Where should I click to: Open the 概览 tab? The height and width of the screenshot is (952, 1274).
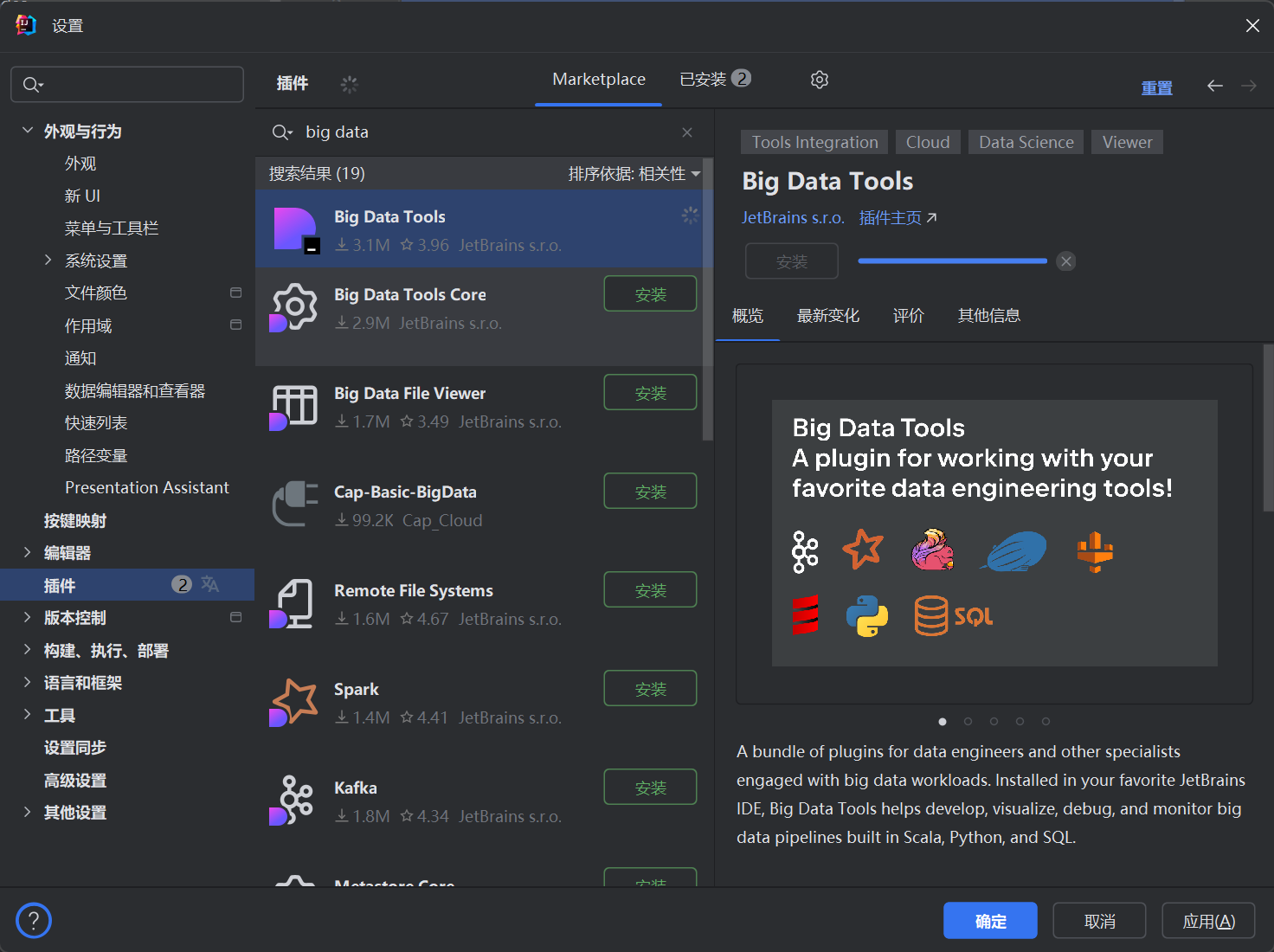[748, 316]
